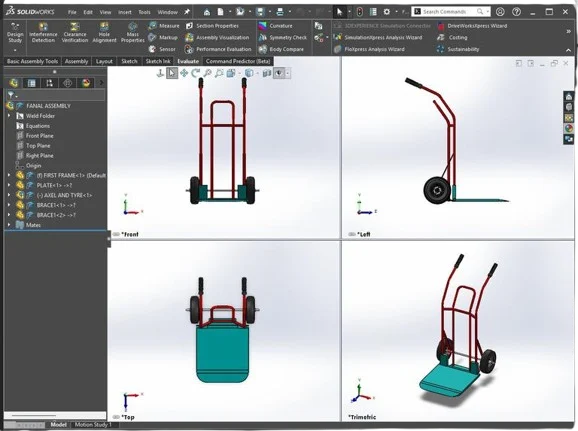
Task: Switch to the FeatureManager design tree tab
Action: [x=14, y=83]
